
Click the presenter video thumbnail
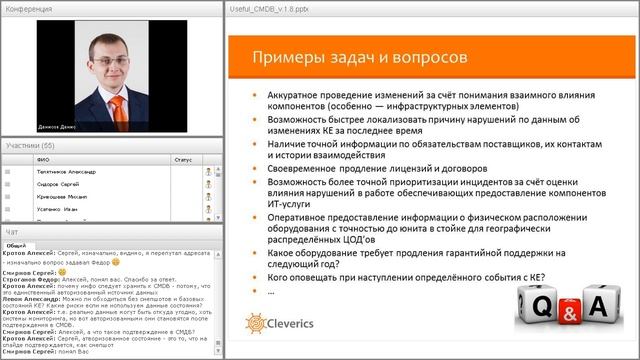(x=112, y=76)
